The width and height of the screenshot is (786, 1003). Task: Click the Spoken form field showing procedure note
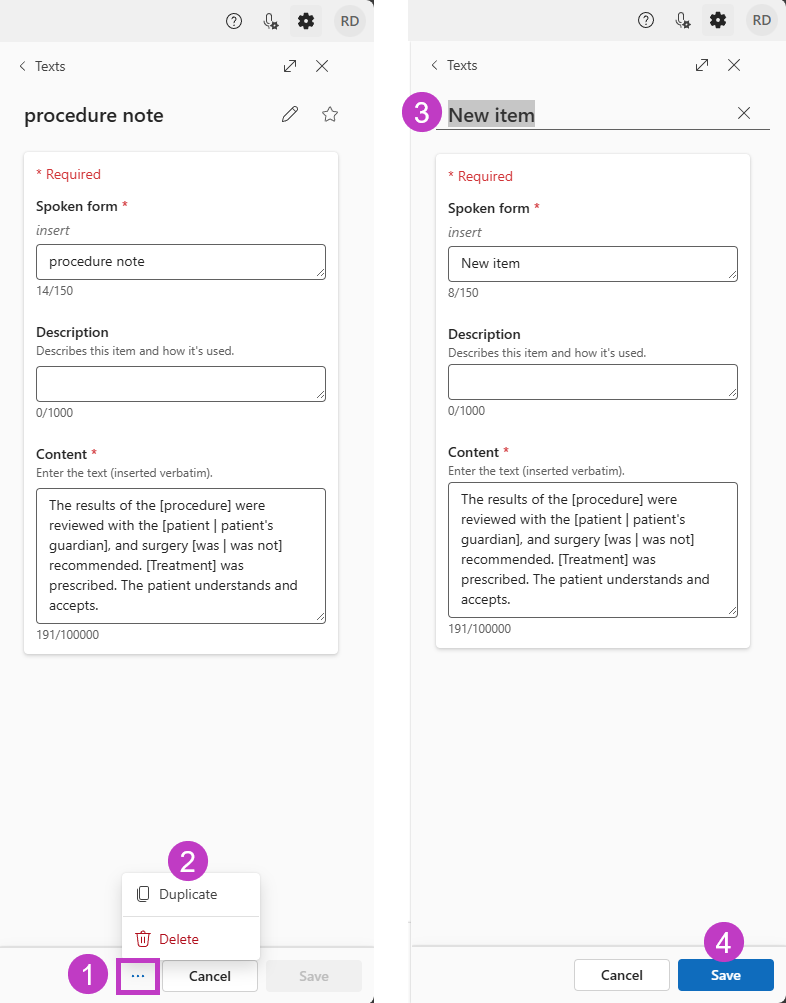click(x=180, y=261)
